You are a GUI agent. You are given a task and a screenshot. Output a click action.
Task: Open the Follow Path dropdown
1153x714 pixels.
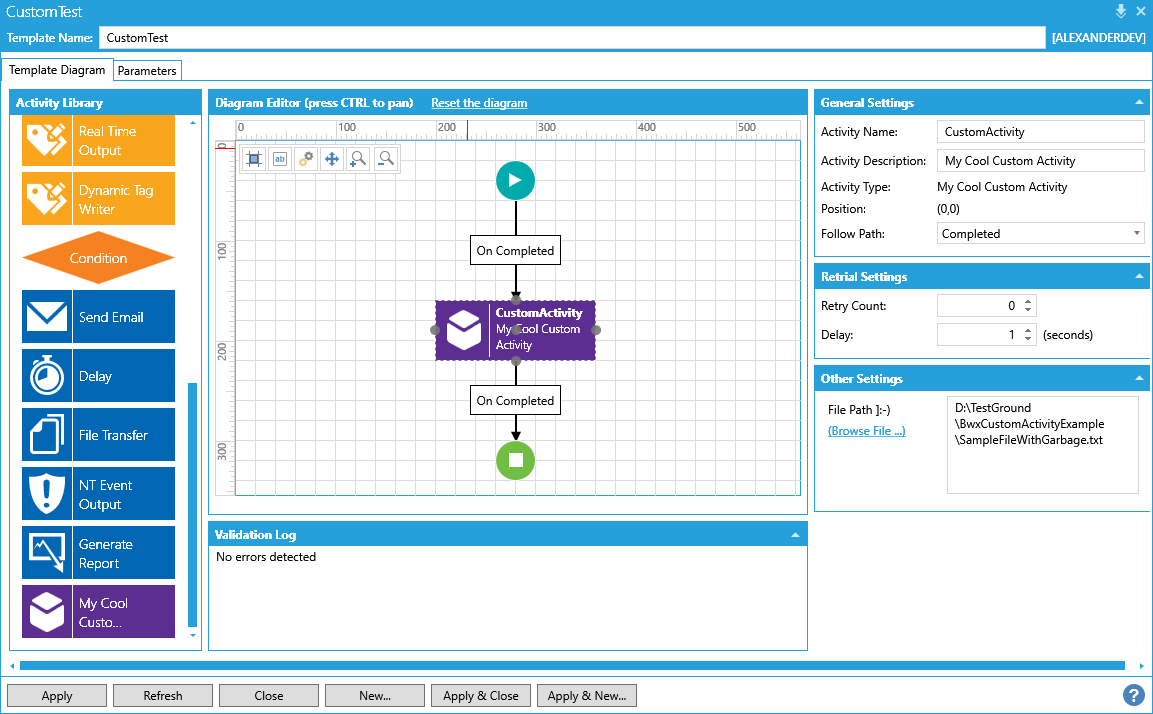1040,234
